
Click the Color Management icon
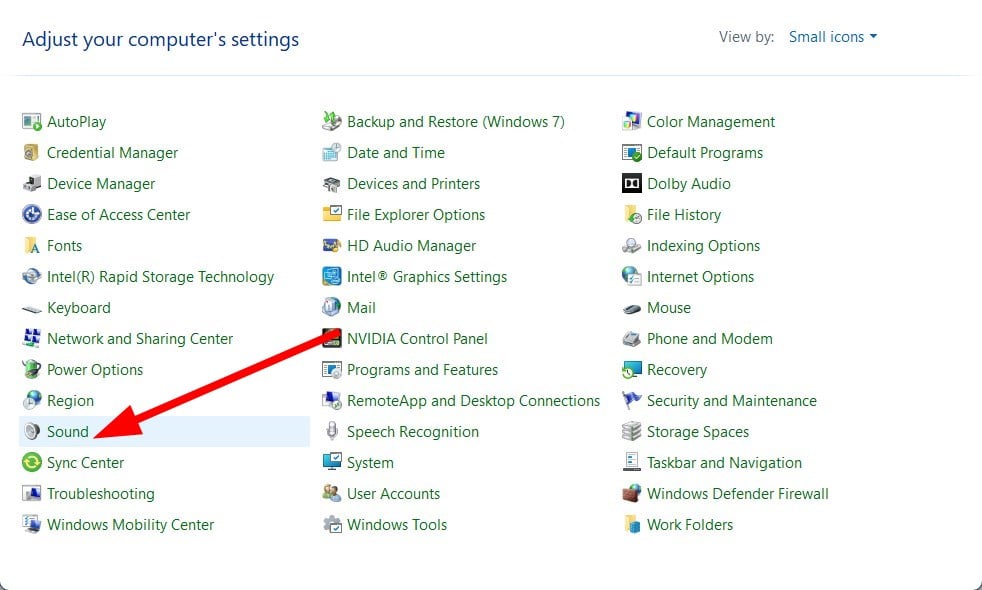click(631, 122)
